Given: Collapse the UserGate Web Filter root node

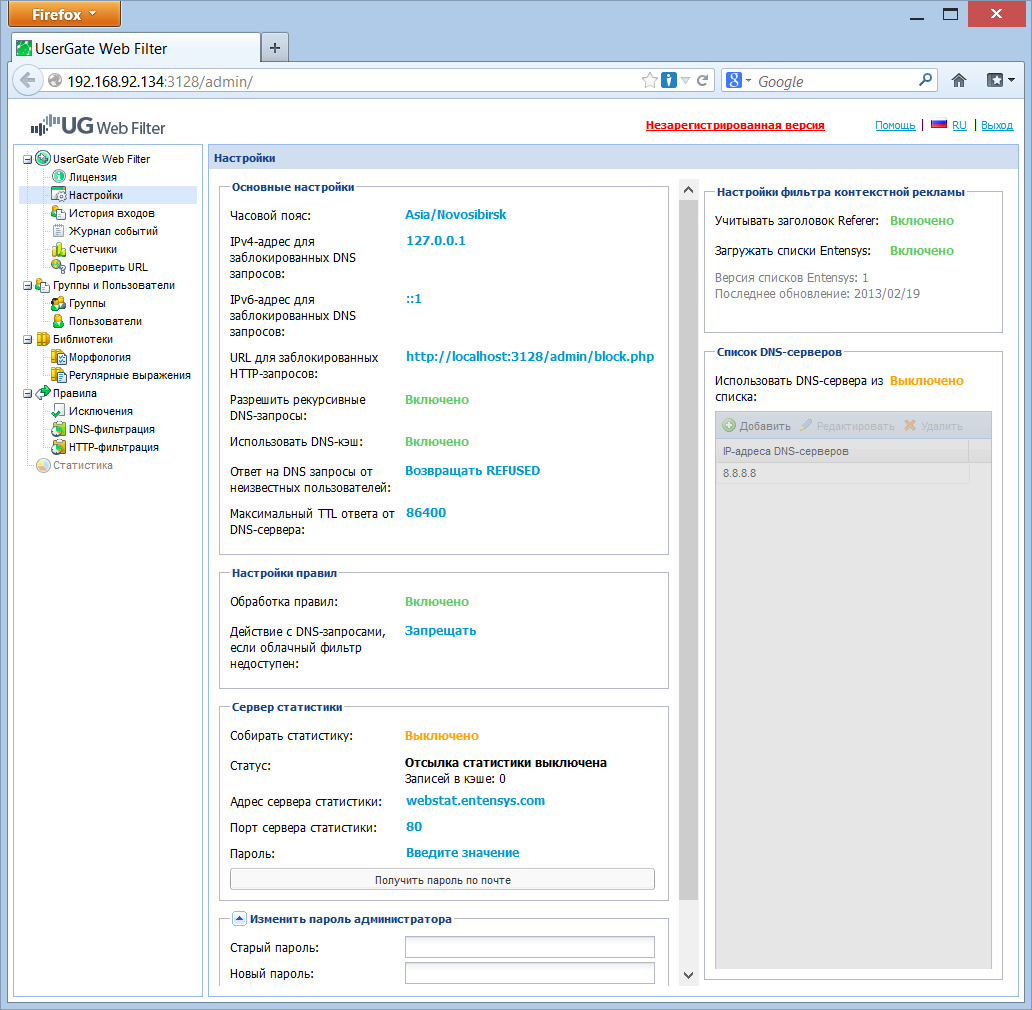Looking at the screenshot, I should click(x=28, y=159).
